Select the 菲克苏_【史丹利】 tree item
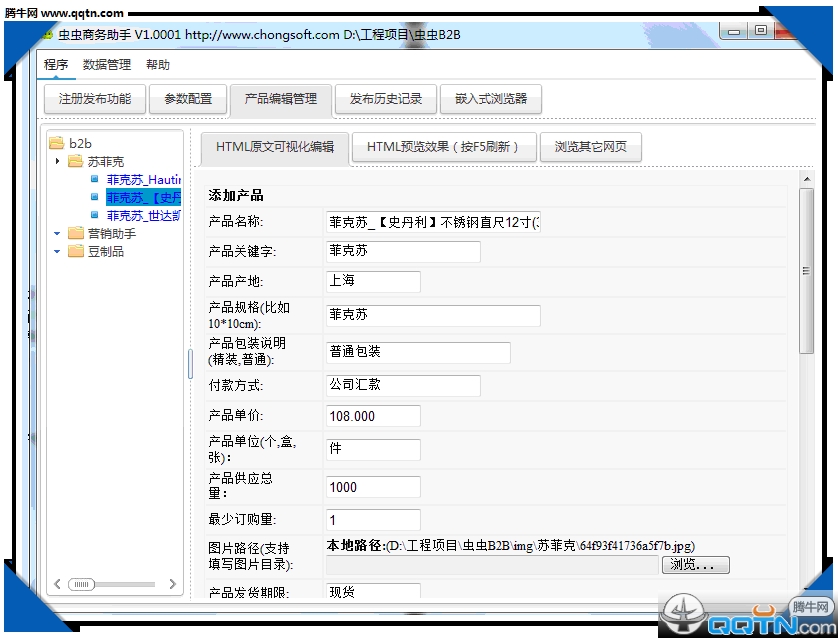The width and height of the screenshot is (838, 638). coord(143,197)
